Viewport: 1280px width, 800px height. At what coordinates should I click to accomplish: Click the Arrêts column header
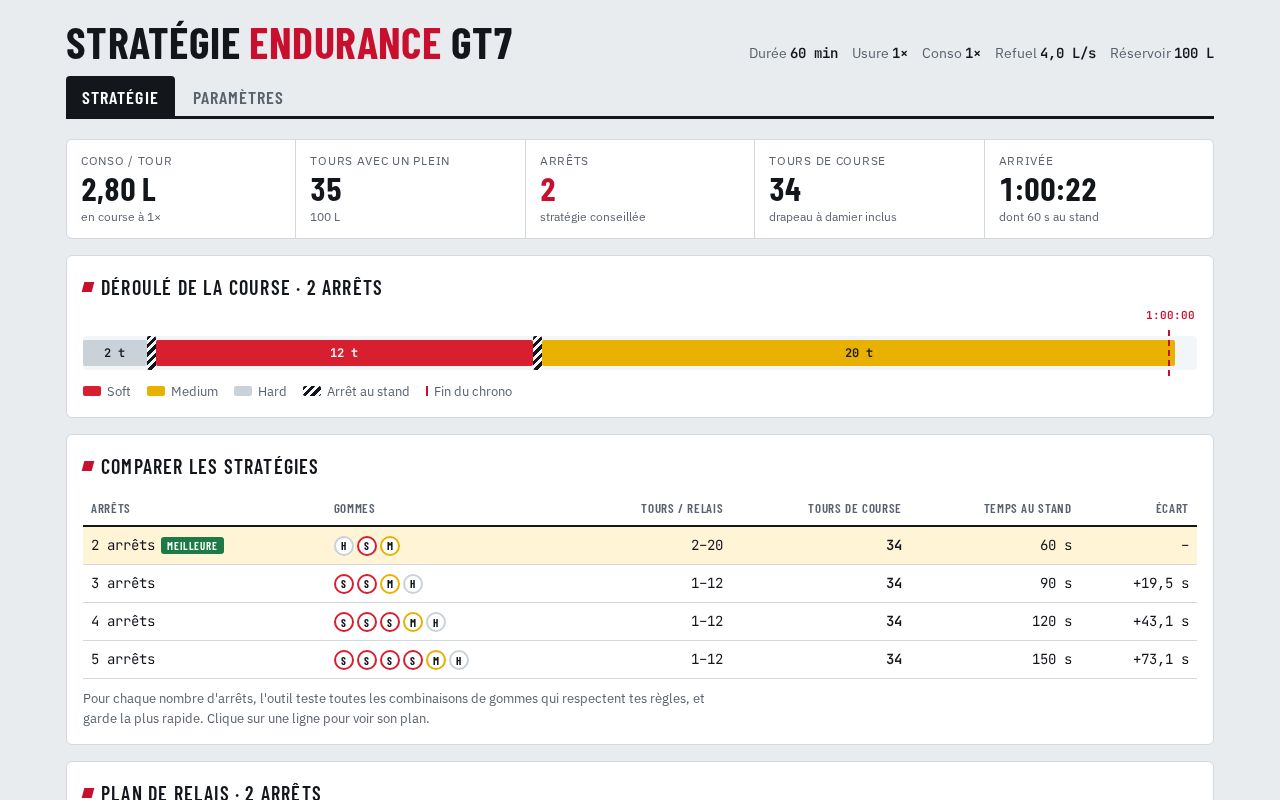tap(110, 509)
